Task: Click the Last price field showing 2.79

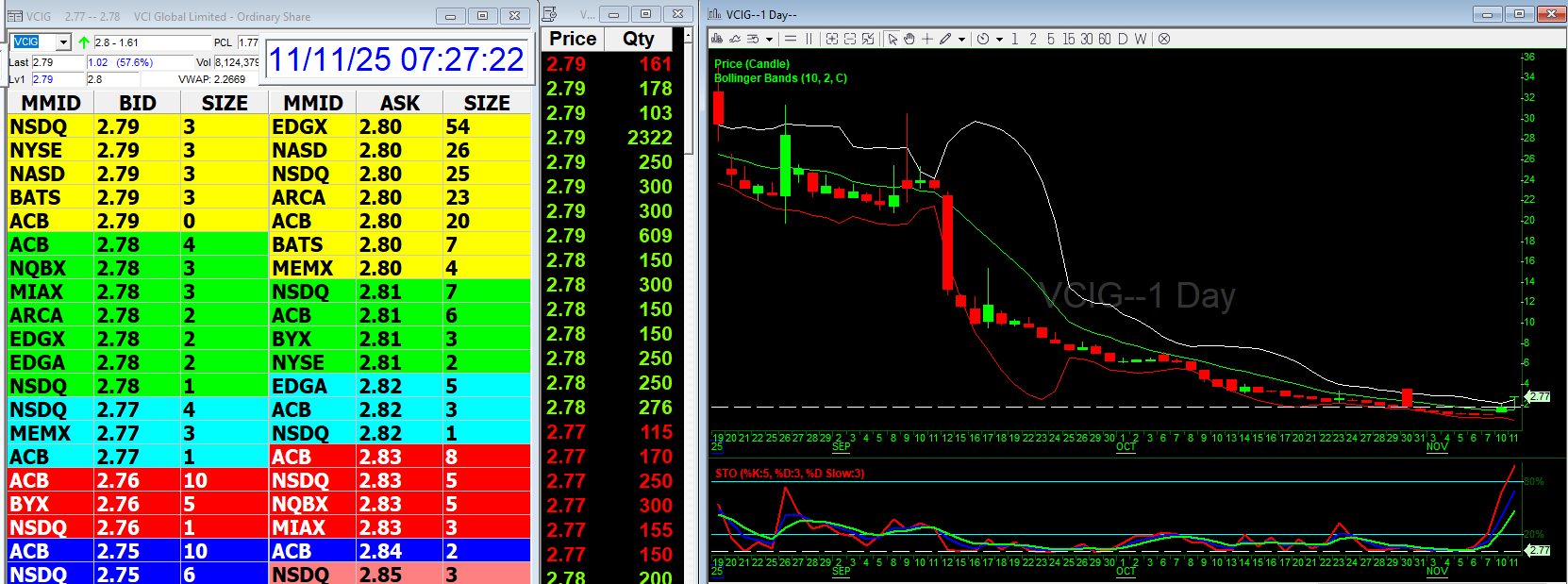Action: point(57,62)
